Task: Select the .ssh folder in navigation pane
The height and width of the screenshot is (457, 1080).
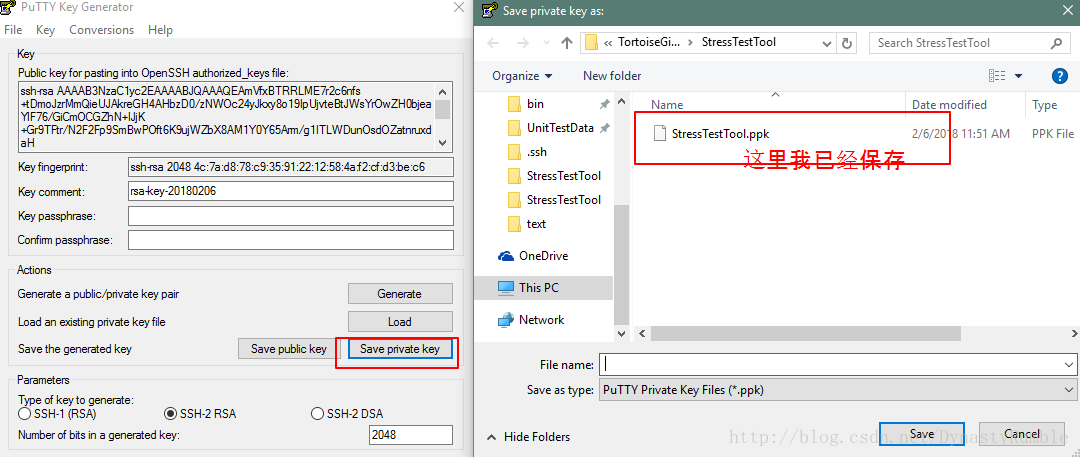Action: (x=537, y=152)
